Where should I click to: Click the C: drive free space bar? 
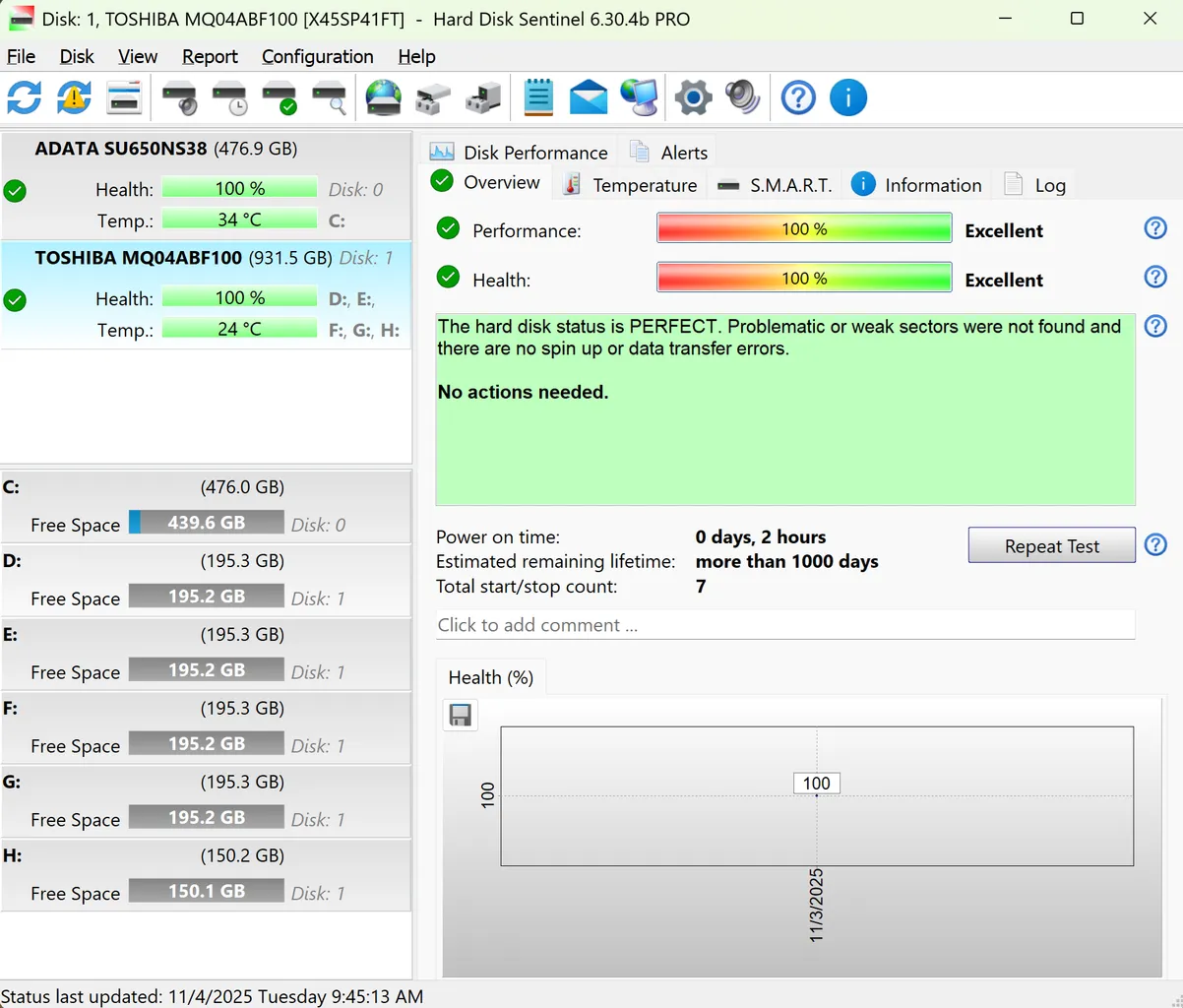[x=207, y=523]
